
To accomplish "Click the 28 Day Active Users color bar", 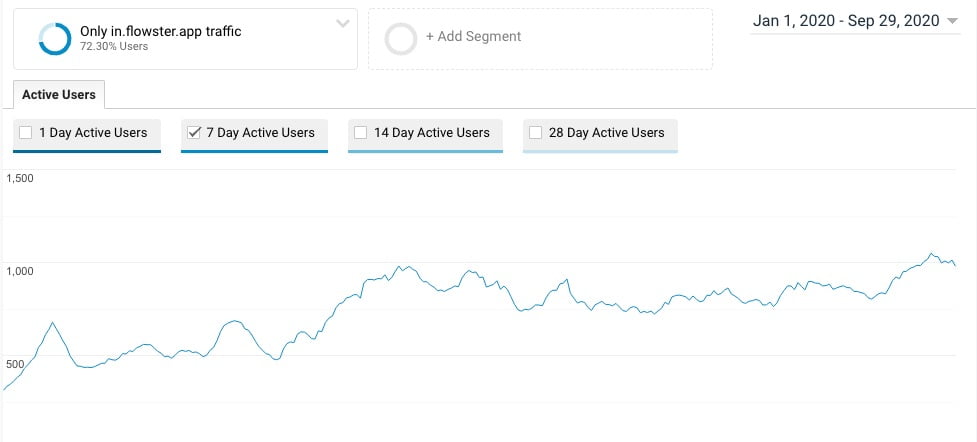I will click(x=600, y=151).
